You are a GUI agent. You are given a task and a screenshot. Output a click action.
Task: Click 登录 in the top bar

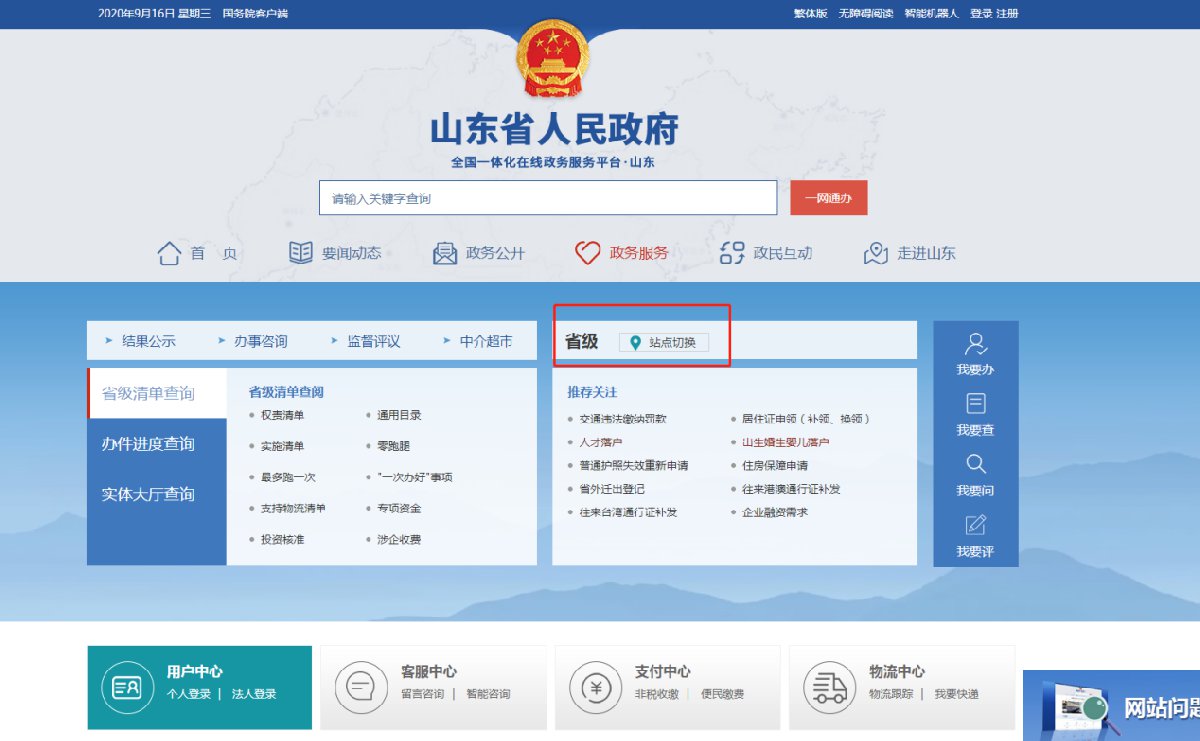(981, 14)
